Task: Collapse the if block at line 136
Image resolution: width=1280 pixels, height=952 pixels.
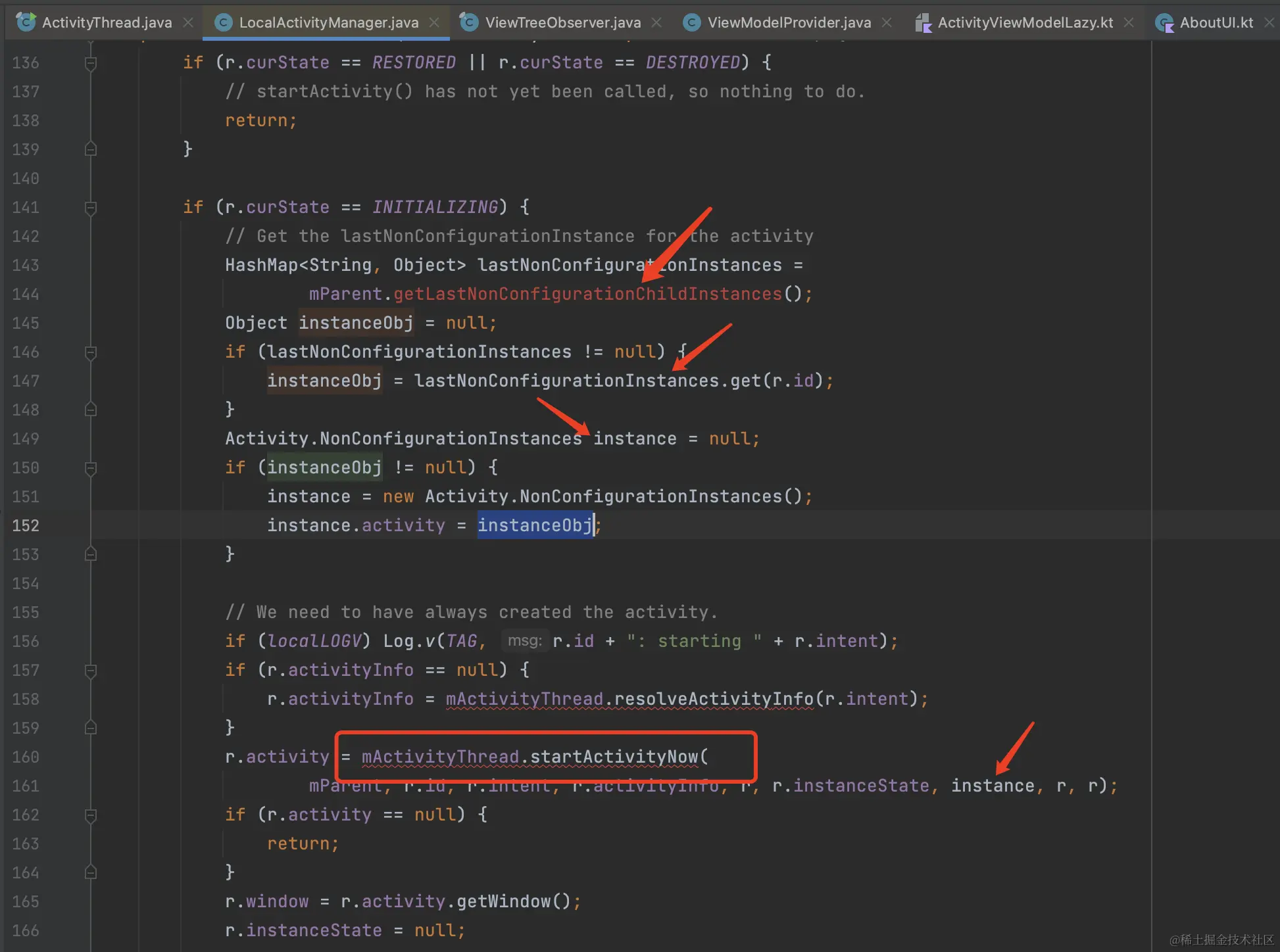Action: point(91,63)
